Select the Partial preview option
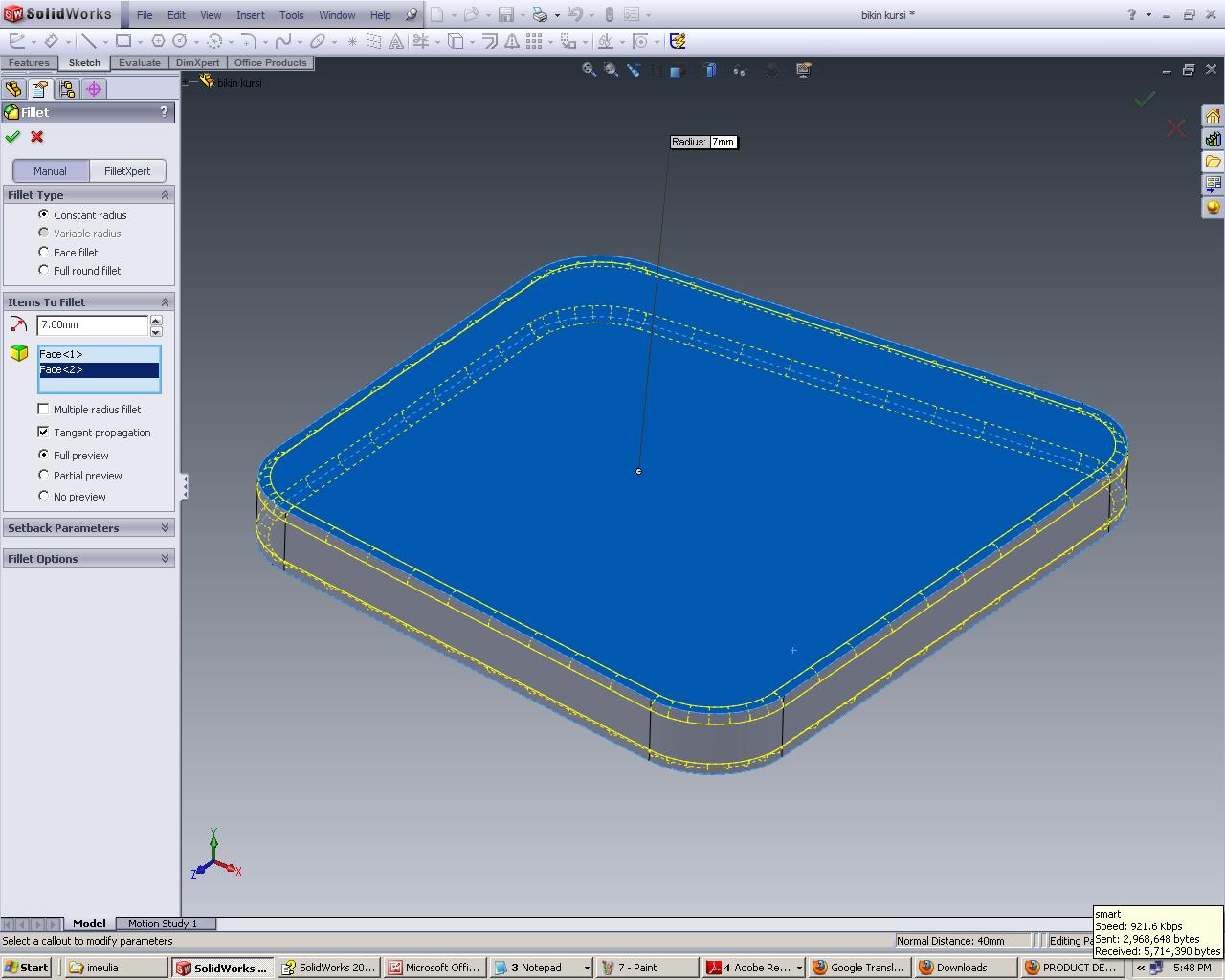The width and height of the screenshot is (1225, 980). (44, 475)
